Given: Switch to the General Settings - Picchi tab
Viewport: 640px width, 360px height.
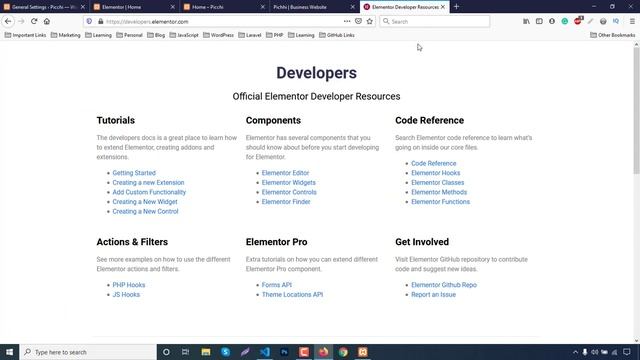Looking at the screenshot, I should (44, 7).
